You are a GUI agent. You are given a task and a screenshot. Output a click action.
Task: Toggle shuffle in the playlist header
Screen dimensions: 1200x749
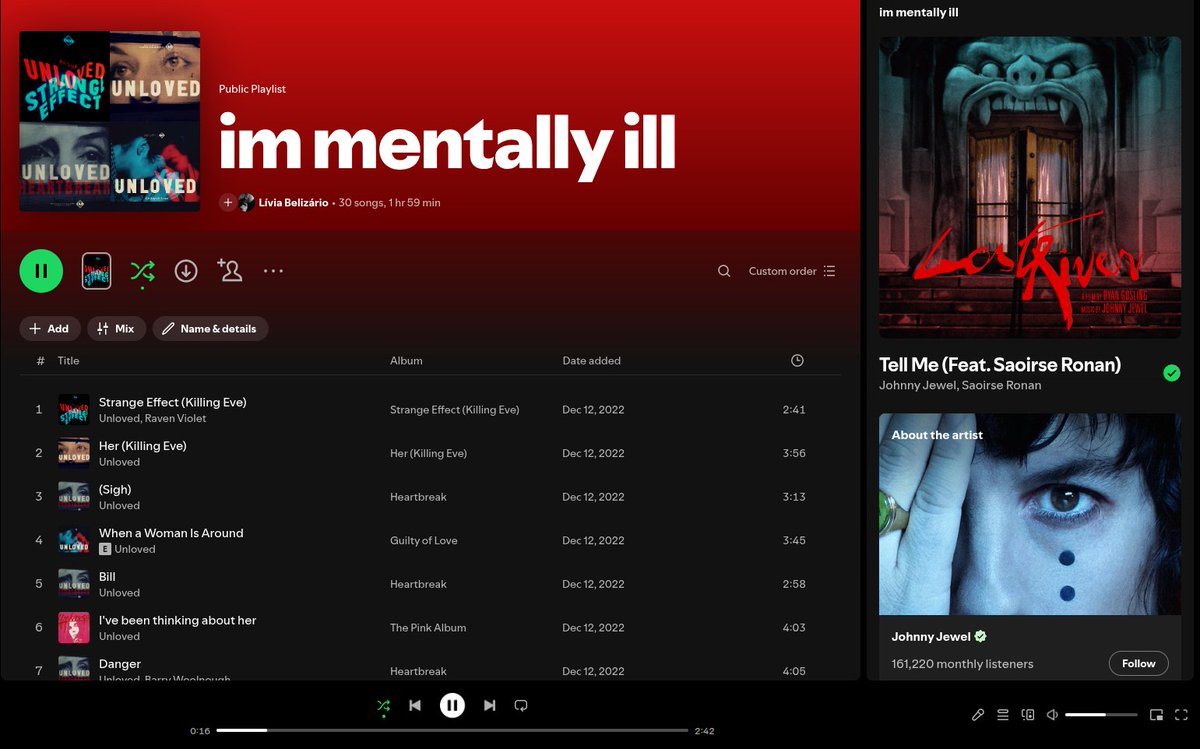pyautogui.click(x=142, y=271)
